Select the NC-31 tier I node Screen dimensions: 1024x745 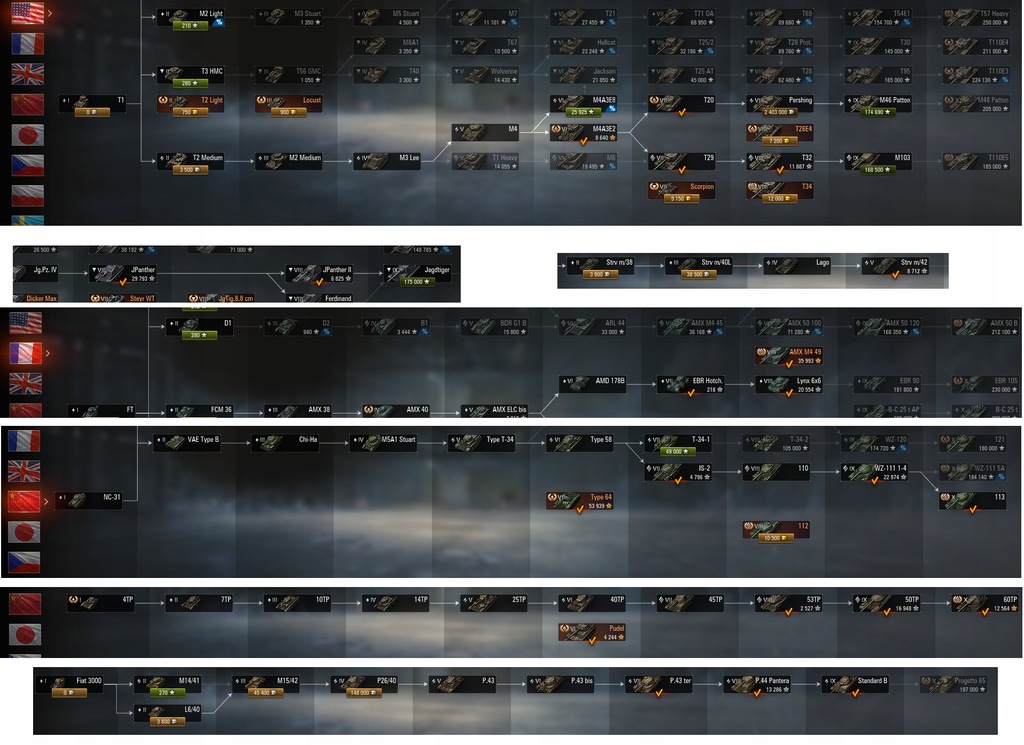[89, 499]
